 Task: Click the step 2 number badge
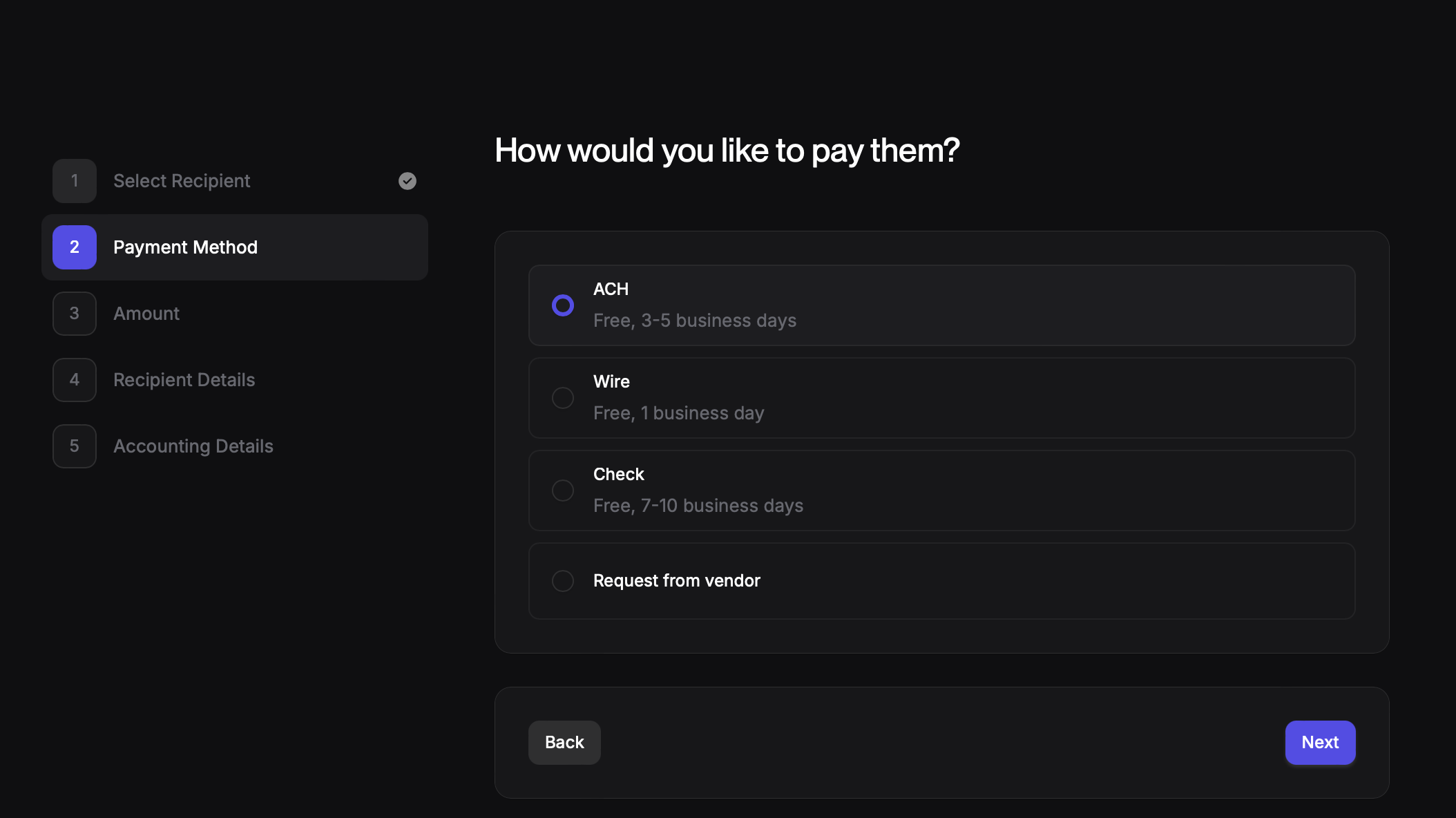75,247
